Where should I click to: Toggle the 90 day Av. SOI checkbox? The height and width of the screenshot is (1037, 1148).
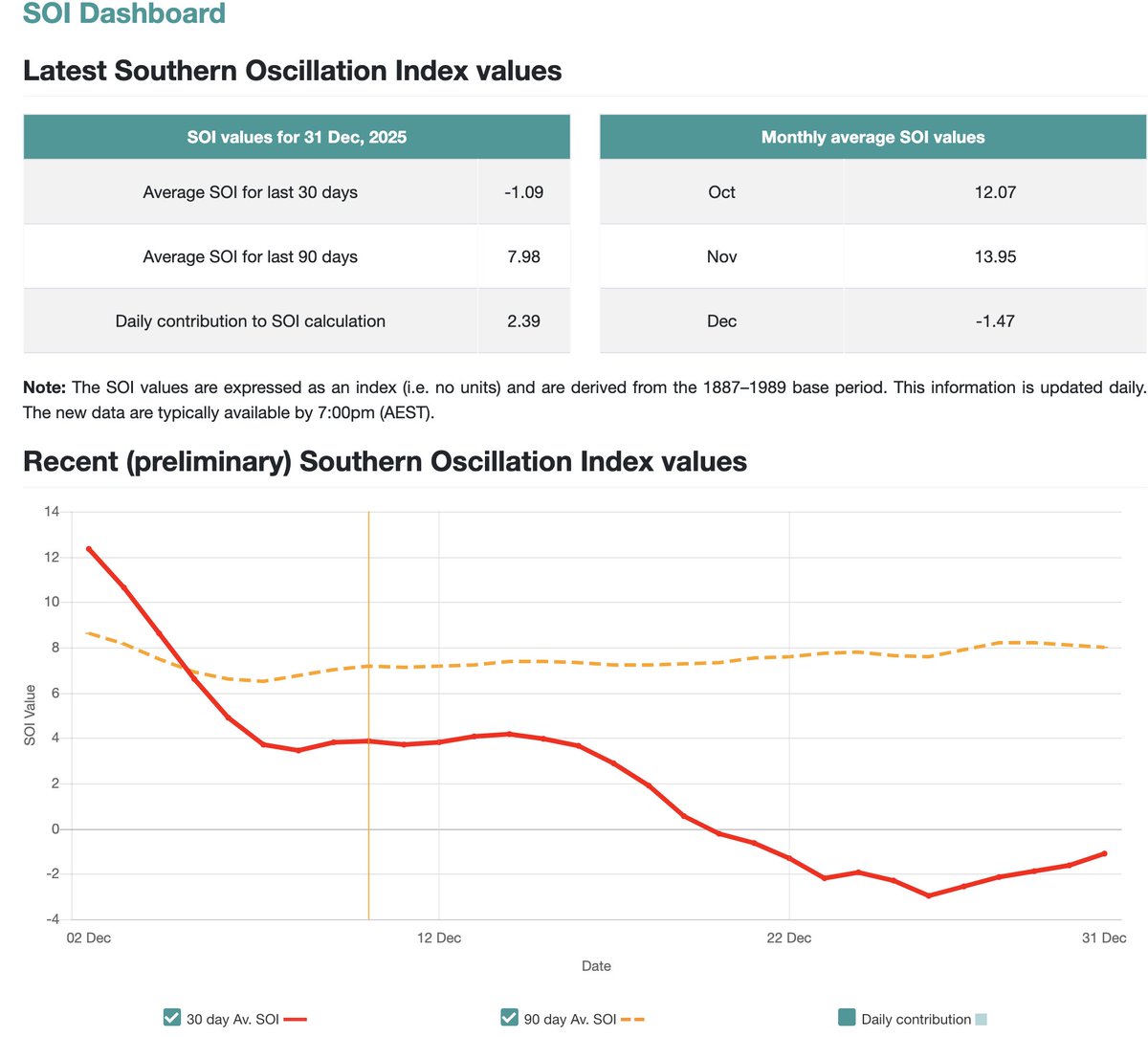point(510,1017)
